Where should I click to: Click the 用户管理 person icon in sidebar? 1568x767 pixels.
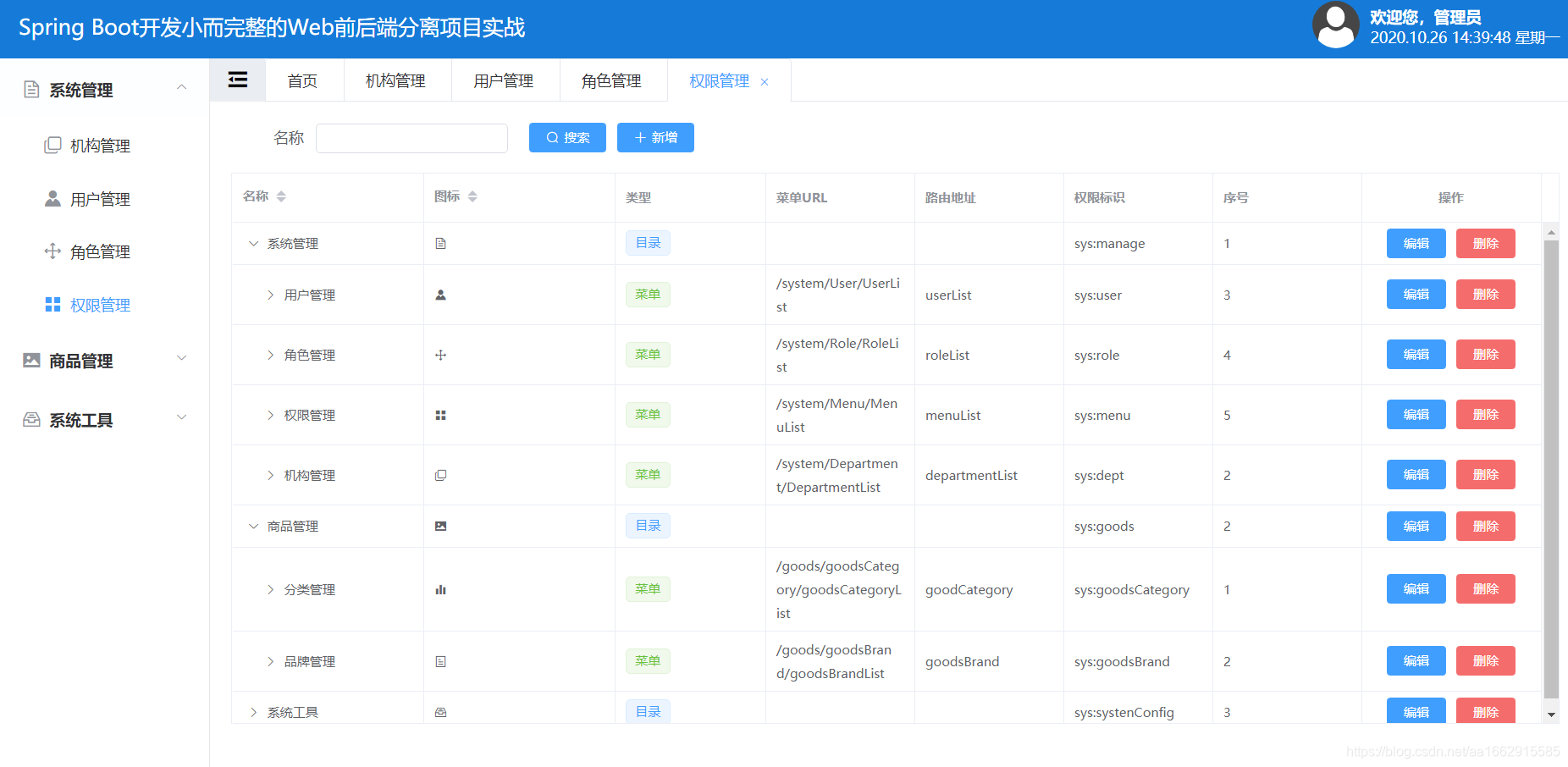(x=52, y=198)
